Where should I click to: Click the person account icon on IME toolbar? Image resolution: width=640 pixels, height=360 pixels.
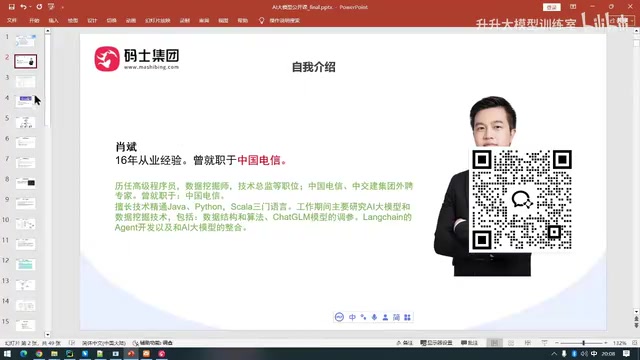pos(385,317)
